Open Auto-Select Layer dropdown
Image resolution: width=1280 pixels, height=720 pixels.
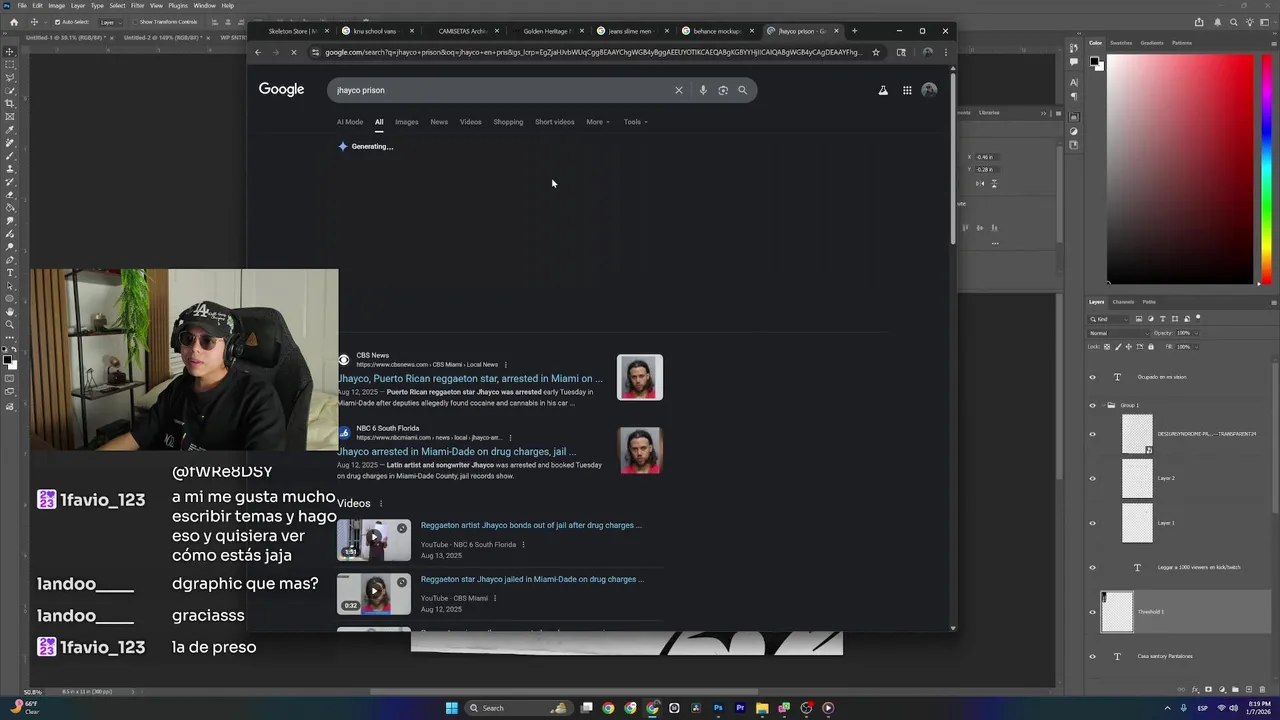110,22
